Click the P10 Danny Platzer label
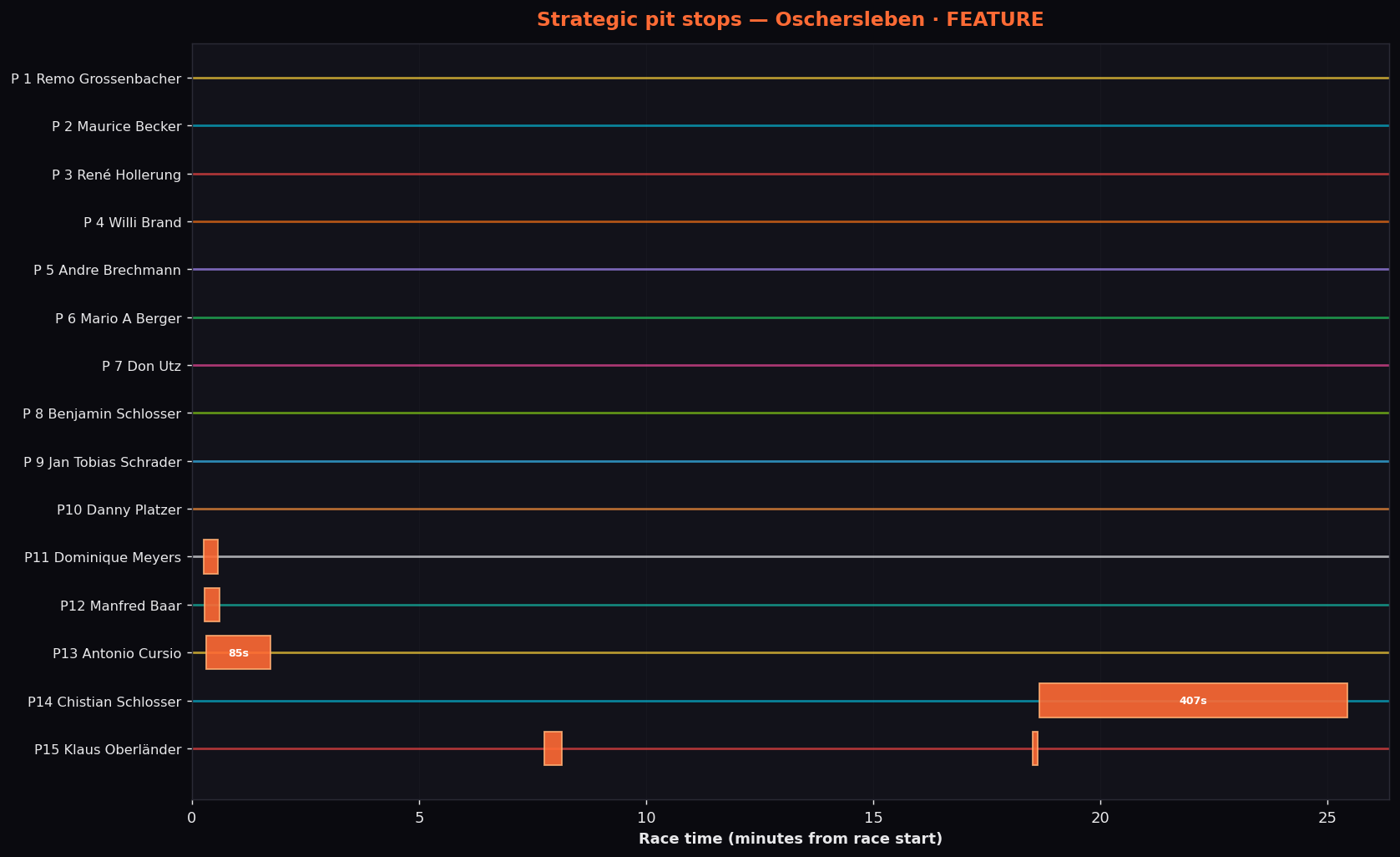The height and width of the screenshot is (857, 1400). [119, 510]
